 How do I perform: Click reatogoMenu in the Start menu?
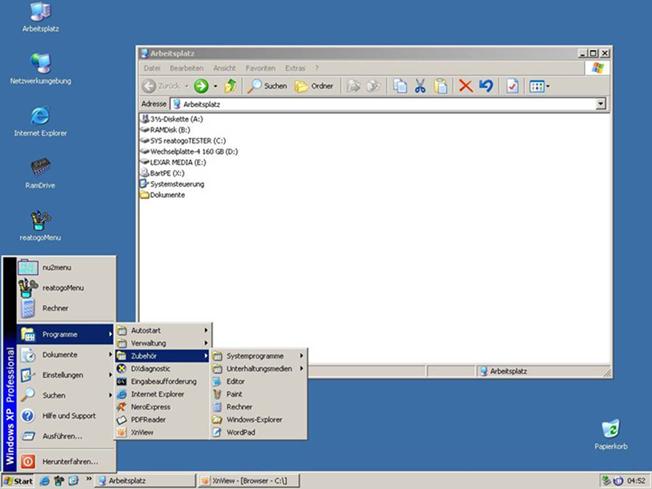tap(66, 288)
